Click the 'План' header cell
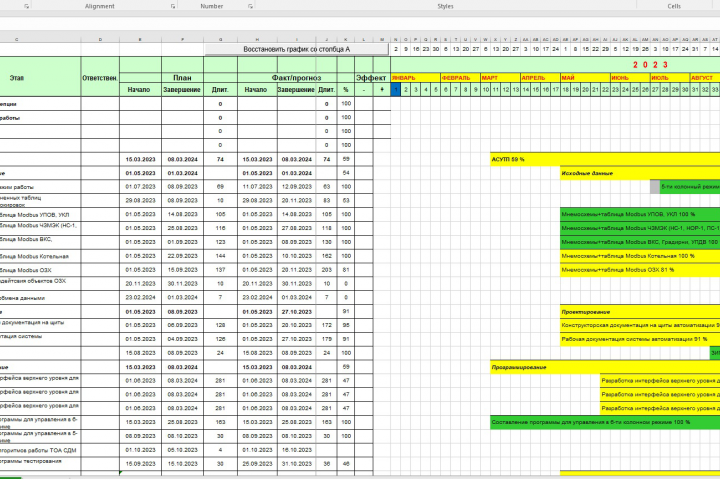Screen dimensions: 720x480 tap(182, 78)
